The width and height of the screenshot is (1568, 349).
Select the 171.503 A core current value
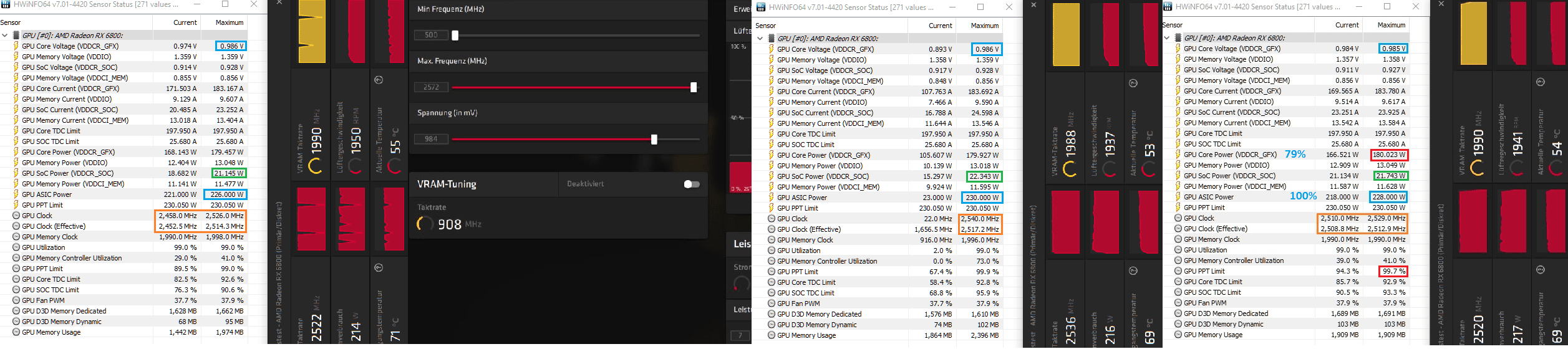181,88
